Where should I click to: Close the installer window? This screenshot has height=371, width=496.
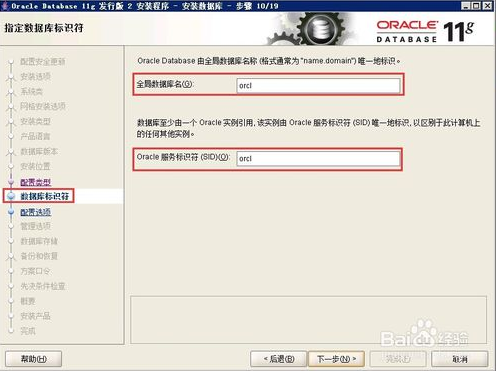488,6
